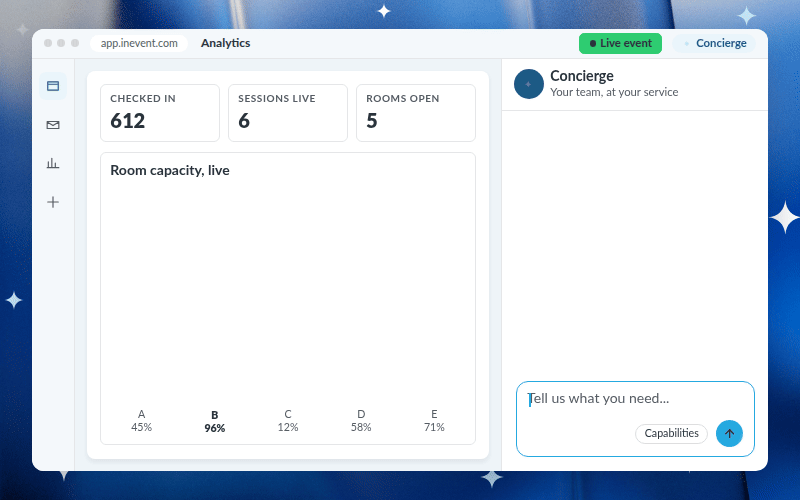Open the bar chart analytics sidebar icon
Screen dimensions: 800x500
pos(53,163)
